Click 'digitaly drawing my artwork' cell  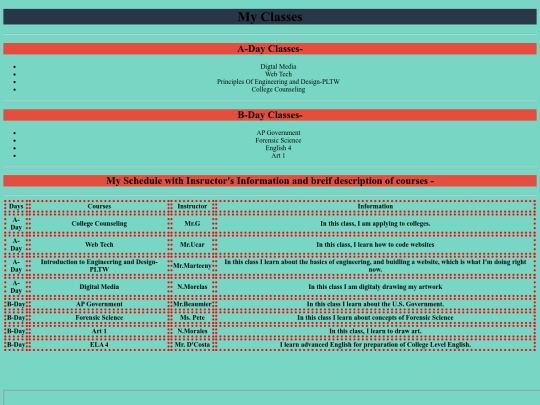(375, 287)
